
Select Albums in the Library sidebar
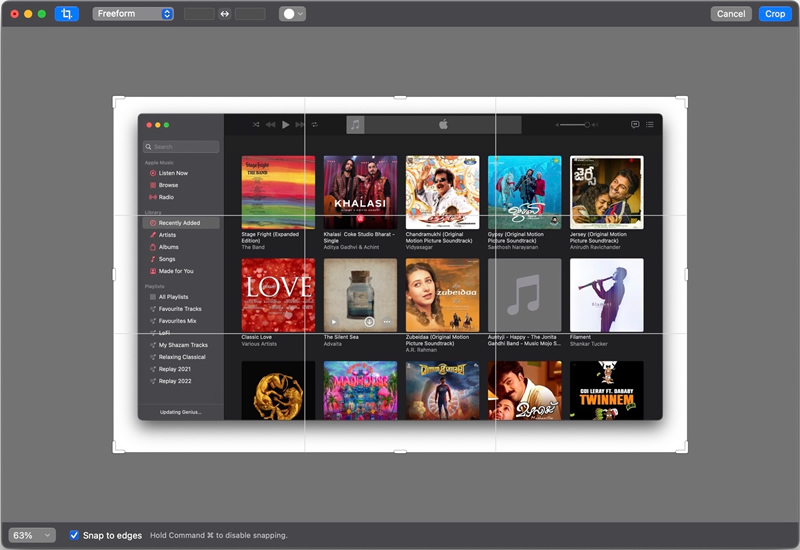(x=168, y=247)
